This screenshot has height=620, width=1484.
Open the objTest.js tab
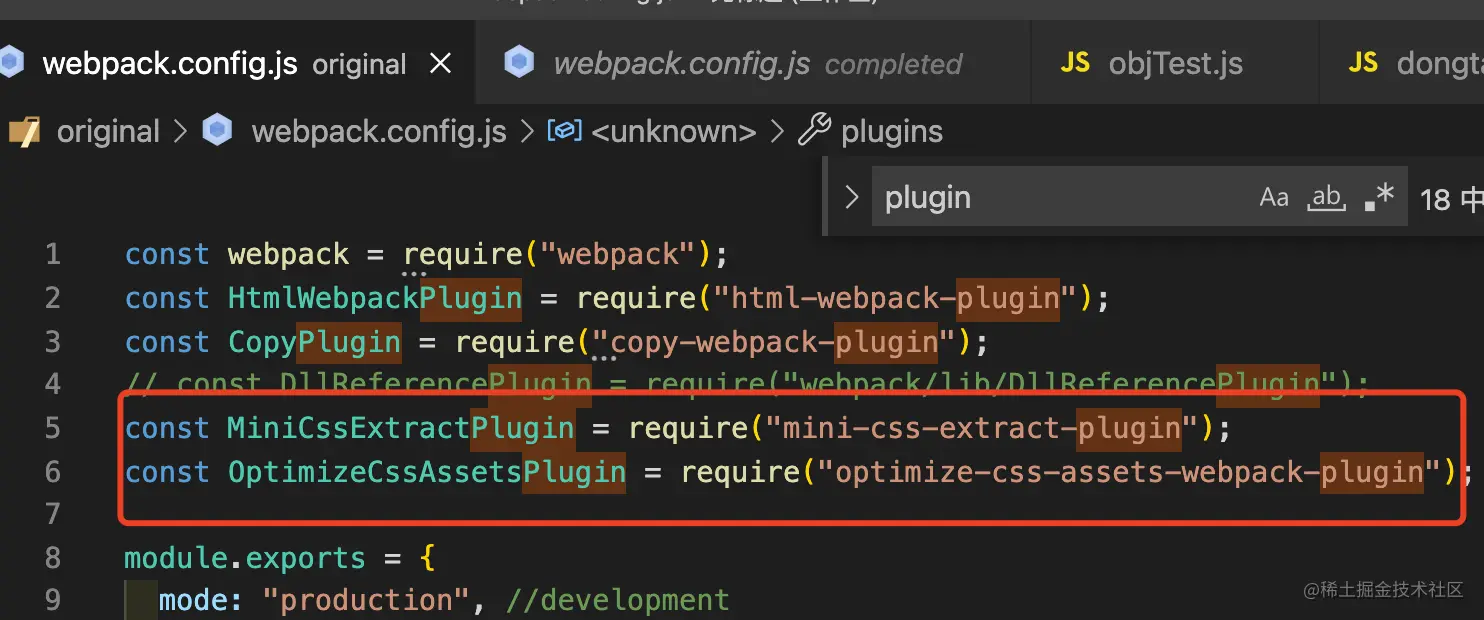click(1175, 65)
